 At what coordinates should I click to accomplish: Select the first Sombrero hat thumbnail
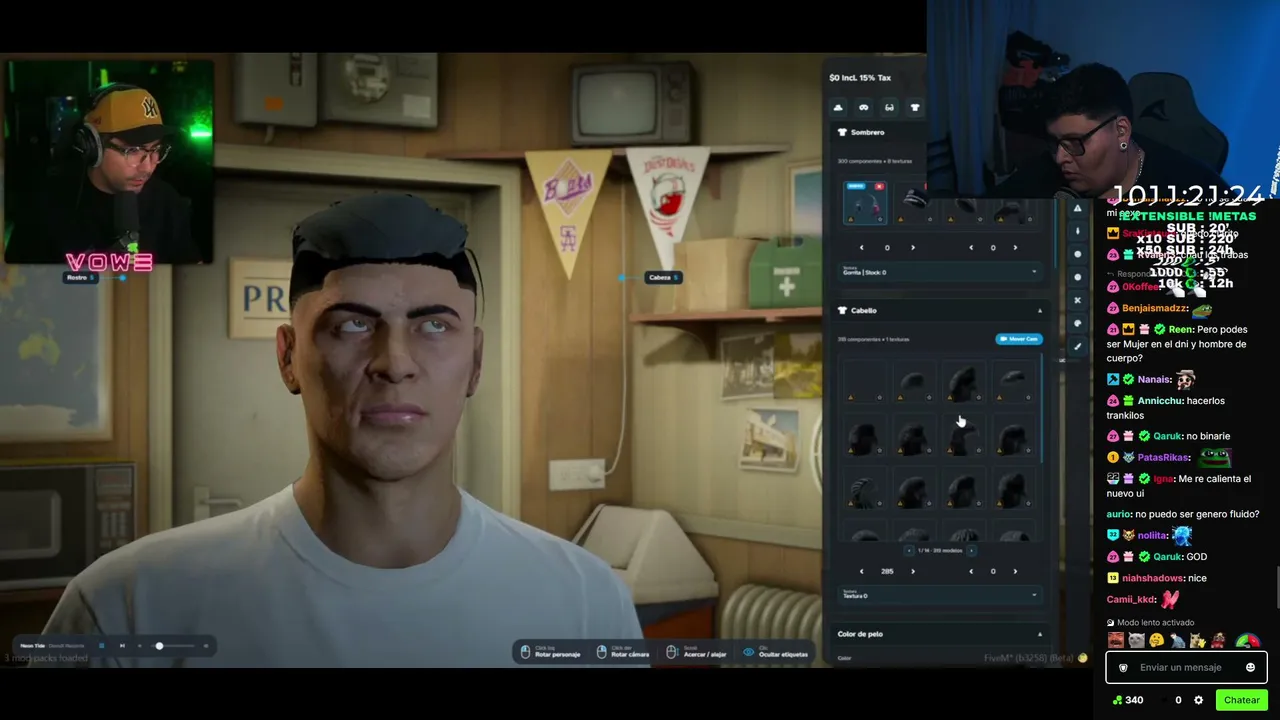[x=865, y=203]
